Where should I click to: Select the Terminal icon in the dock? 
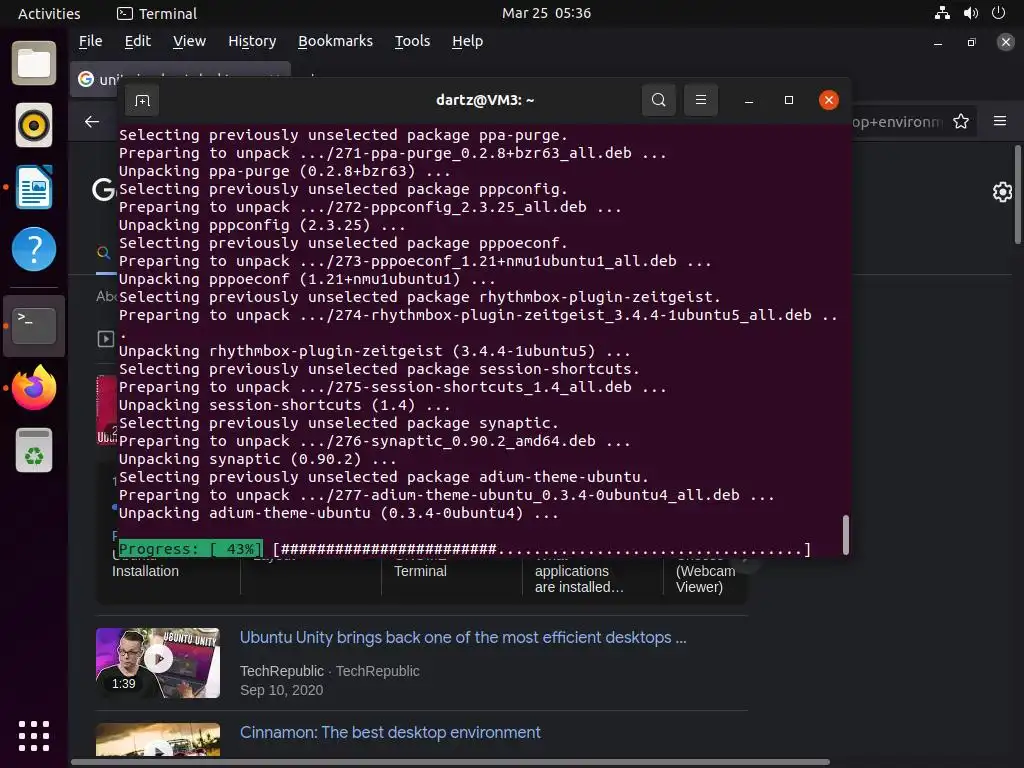[34, 325]
